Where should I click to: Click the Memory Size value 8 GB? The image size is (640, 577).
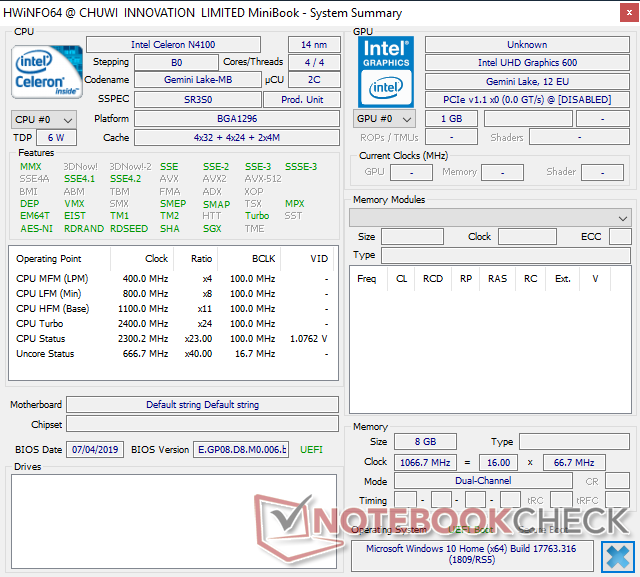[425, 442]
